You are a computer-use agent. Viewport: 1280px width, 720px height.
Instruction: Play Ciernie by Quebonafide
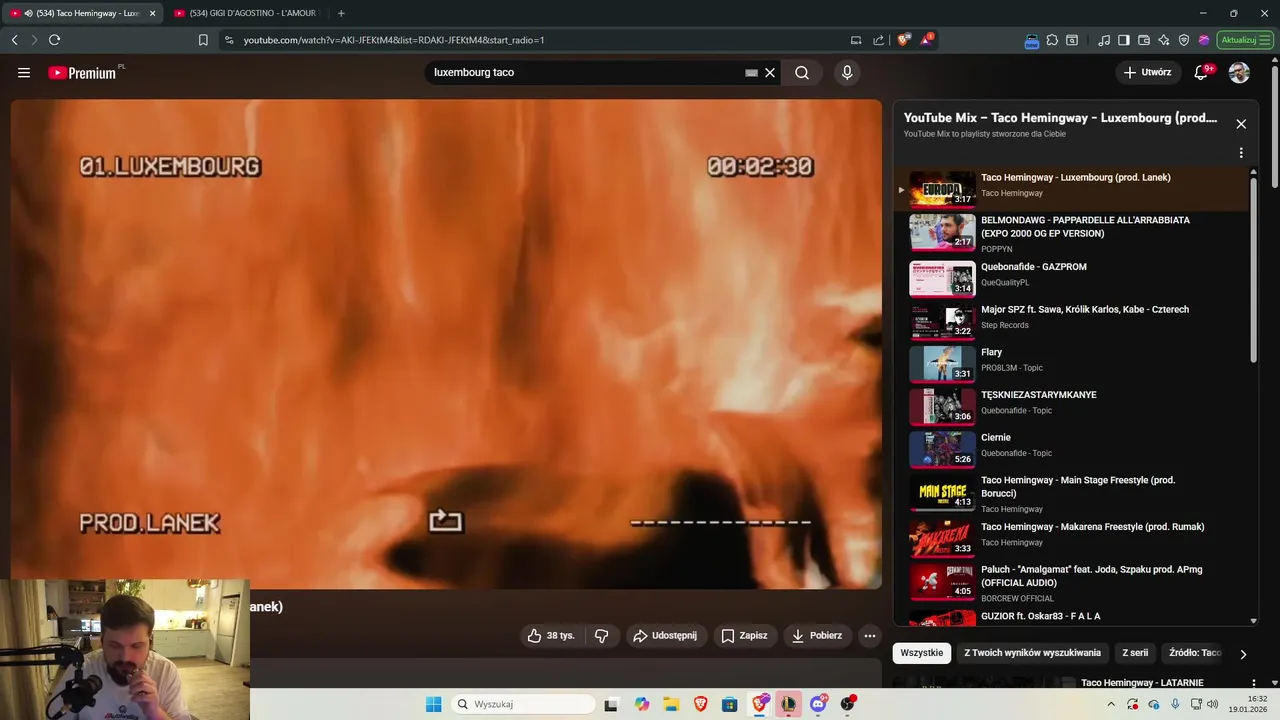1071,449
